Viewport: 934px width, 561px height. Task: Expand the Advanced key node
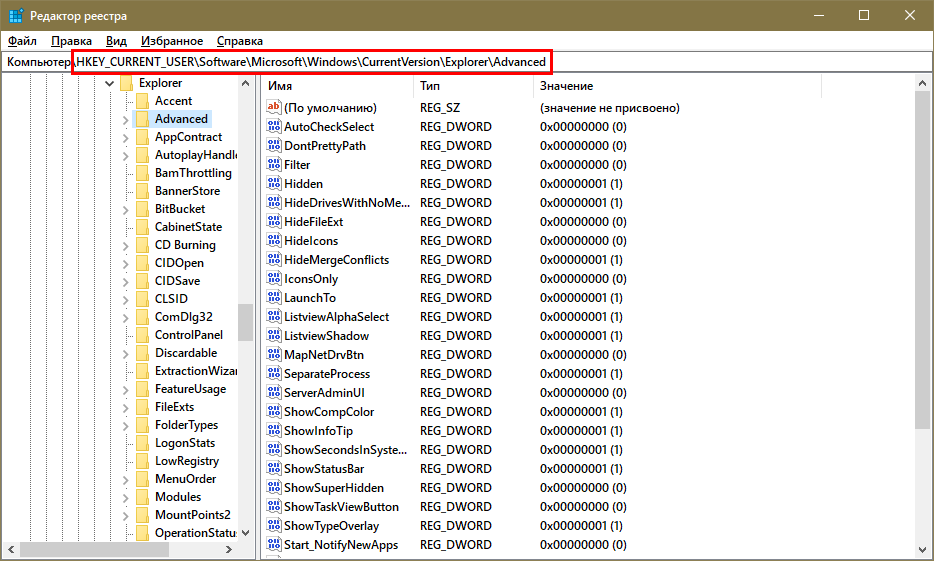(125, 119)
